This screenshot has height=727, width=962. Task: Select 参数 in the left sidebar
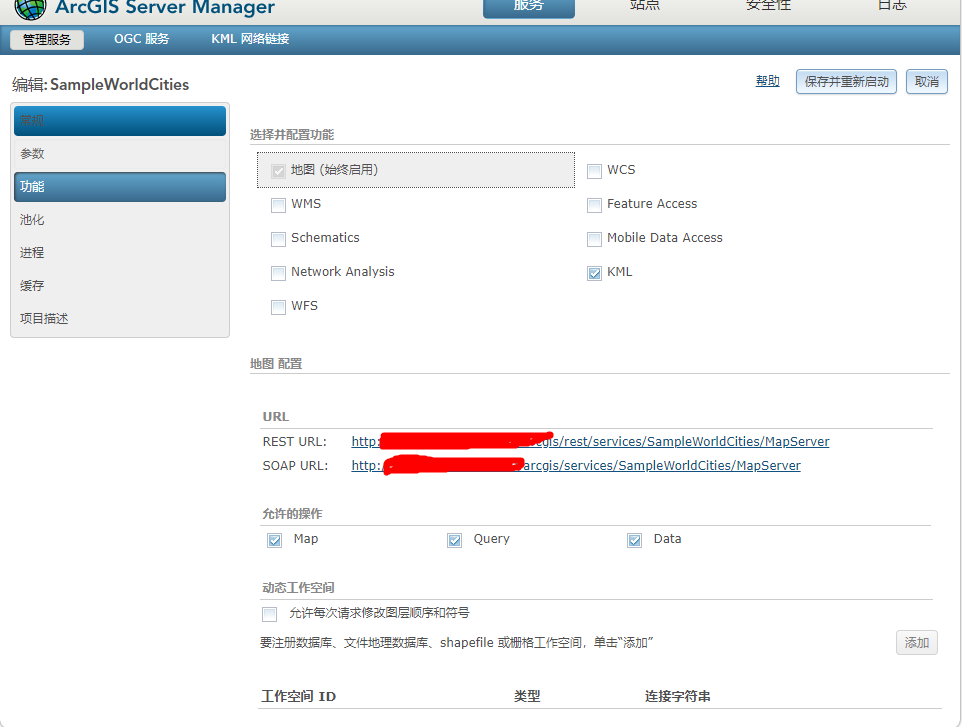click(x=120, y=153)
